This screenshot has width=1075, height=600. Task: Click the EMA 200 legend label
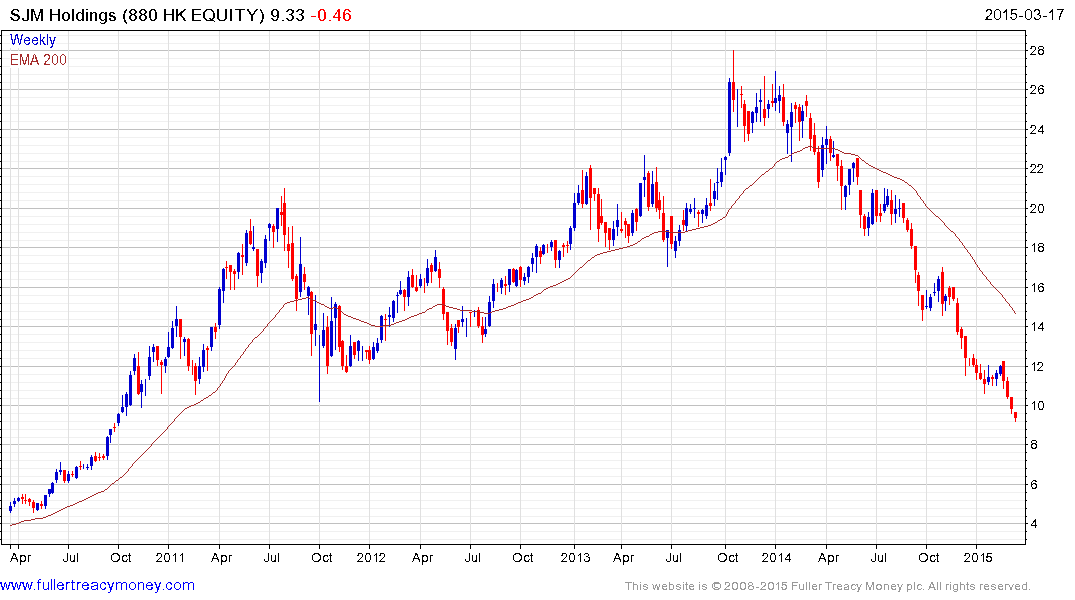point(38,60)
